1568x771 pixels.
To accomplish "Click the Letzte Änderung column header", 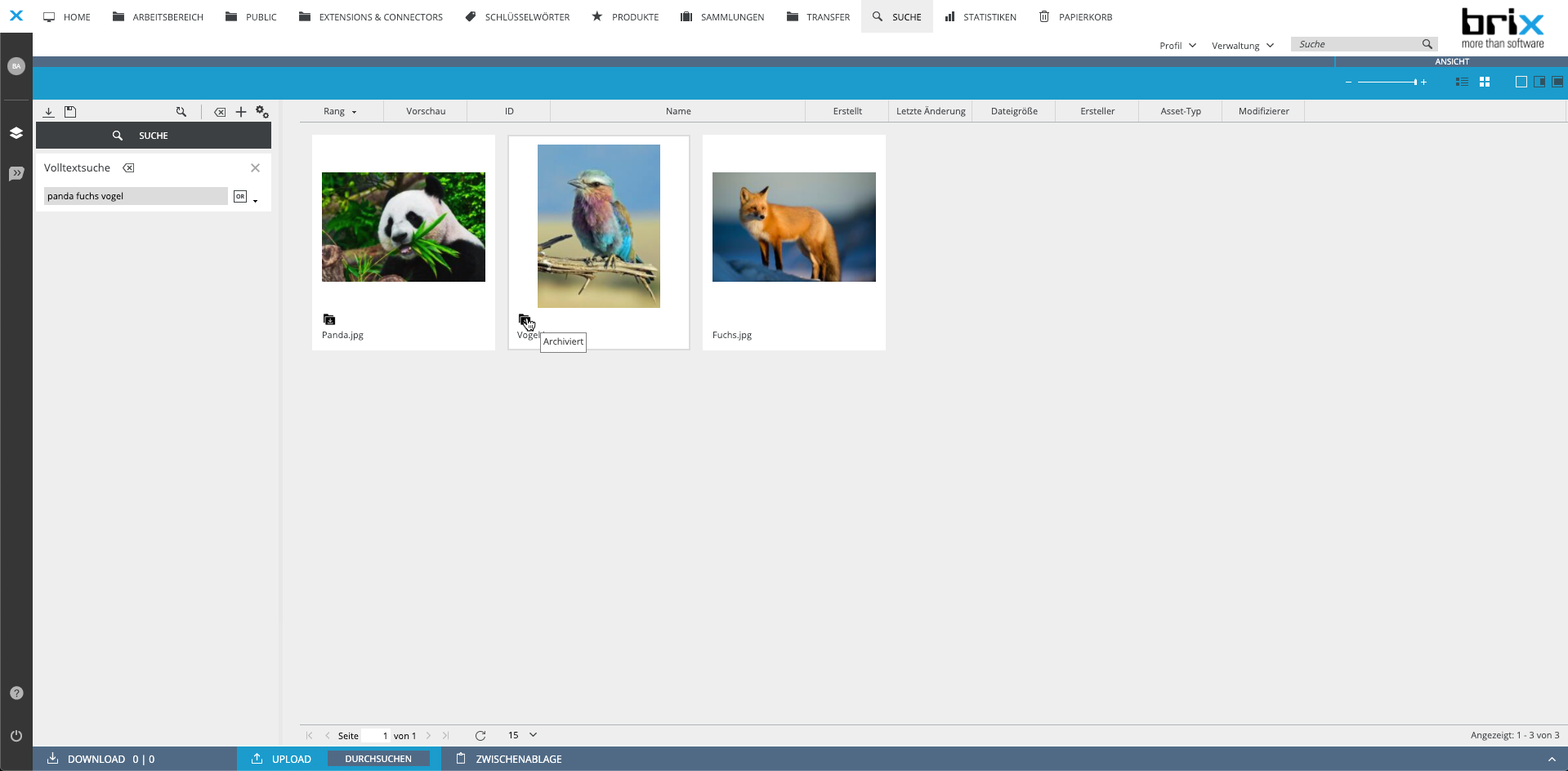I will point(931,111).
